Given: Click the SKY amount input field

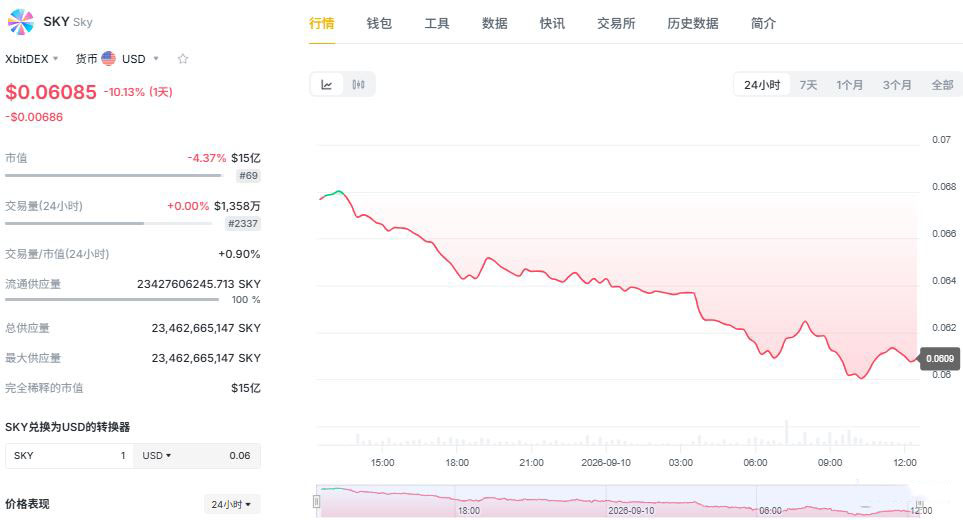Looking at the screenshot, I should [69, 456].
